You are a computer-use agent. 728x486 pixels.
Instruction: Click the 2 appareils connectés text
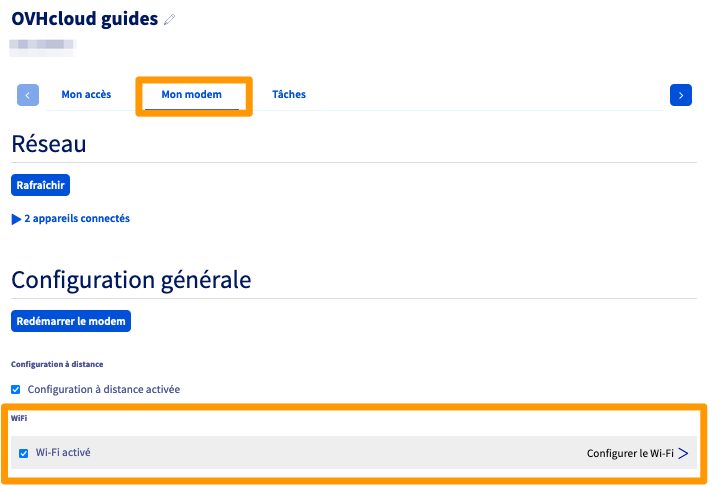pyautogui.click(x=77, y=218)
